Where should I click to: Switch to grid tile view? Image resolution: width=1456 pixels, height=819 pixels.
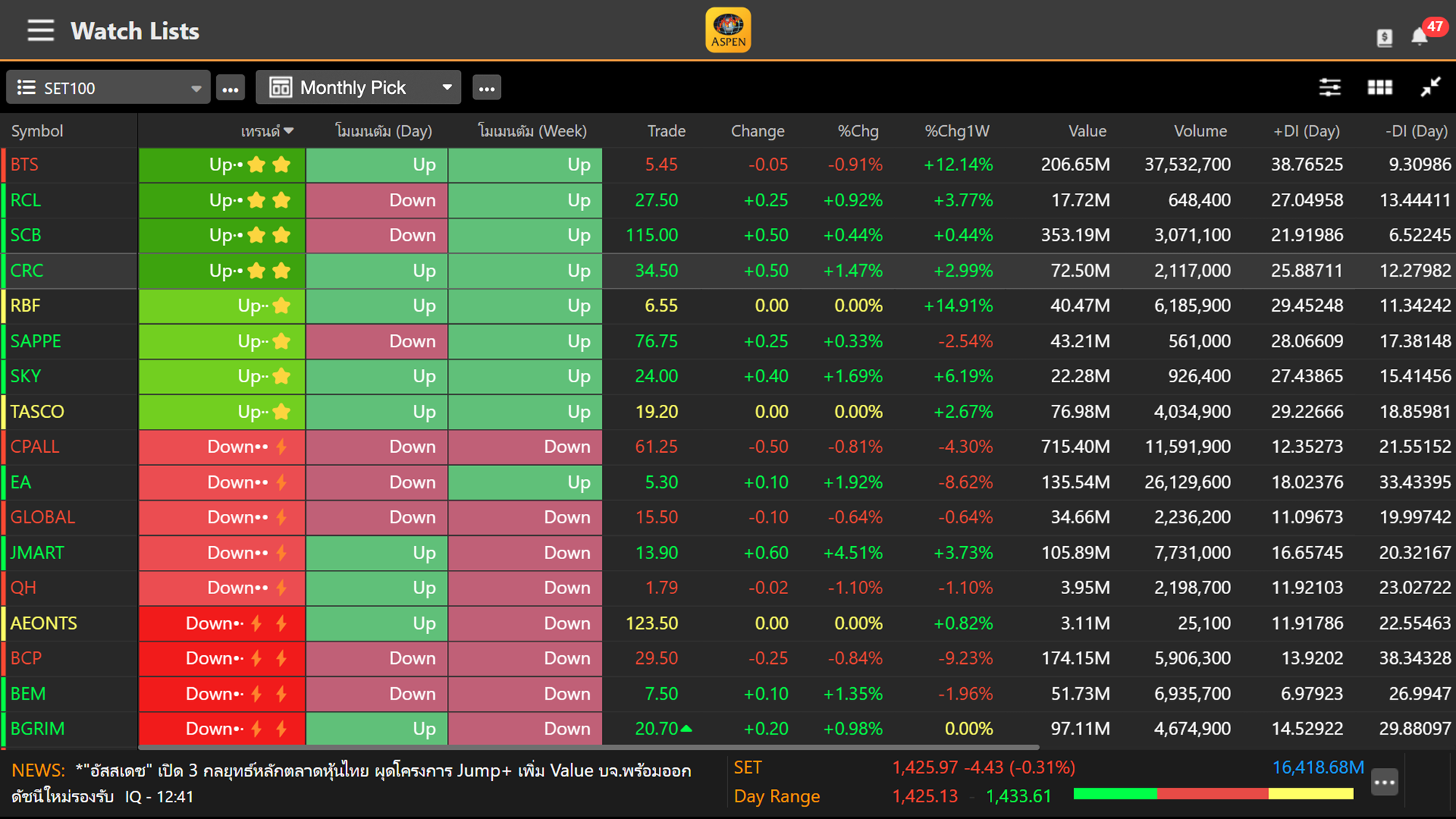1380,87
